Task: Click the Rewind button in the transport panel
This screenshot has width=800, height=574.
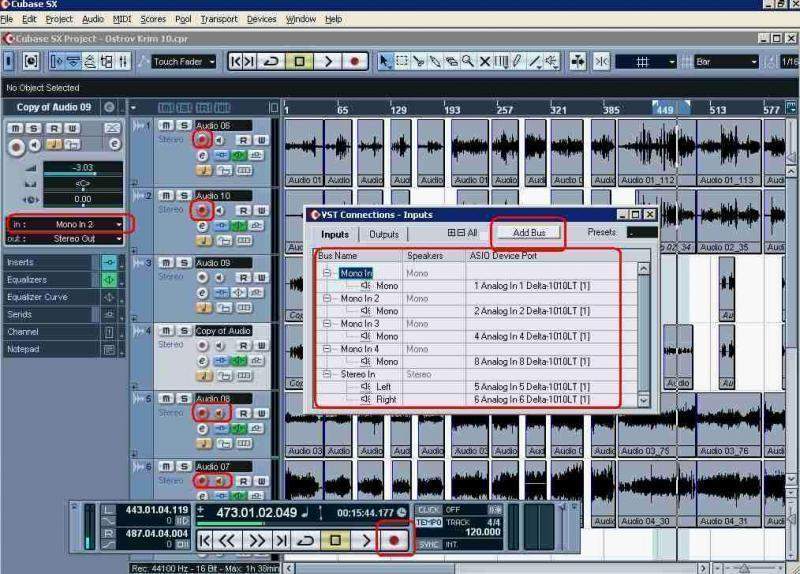Action: [228, 540]
